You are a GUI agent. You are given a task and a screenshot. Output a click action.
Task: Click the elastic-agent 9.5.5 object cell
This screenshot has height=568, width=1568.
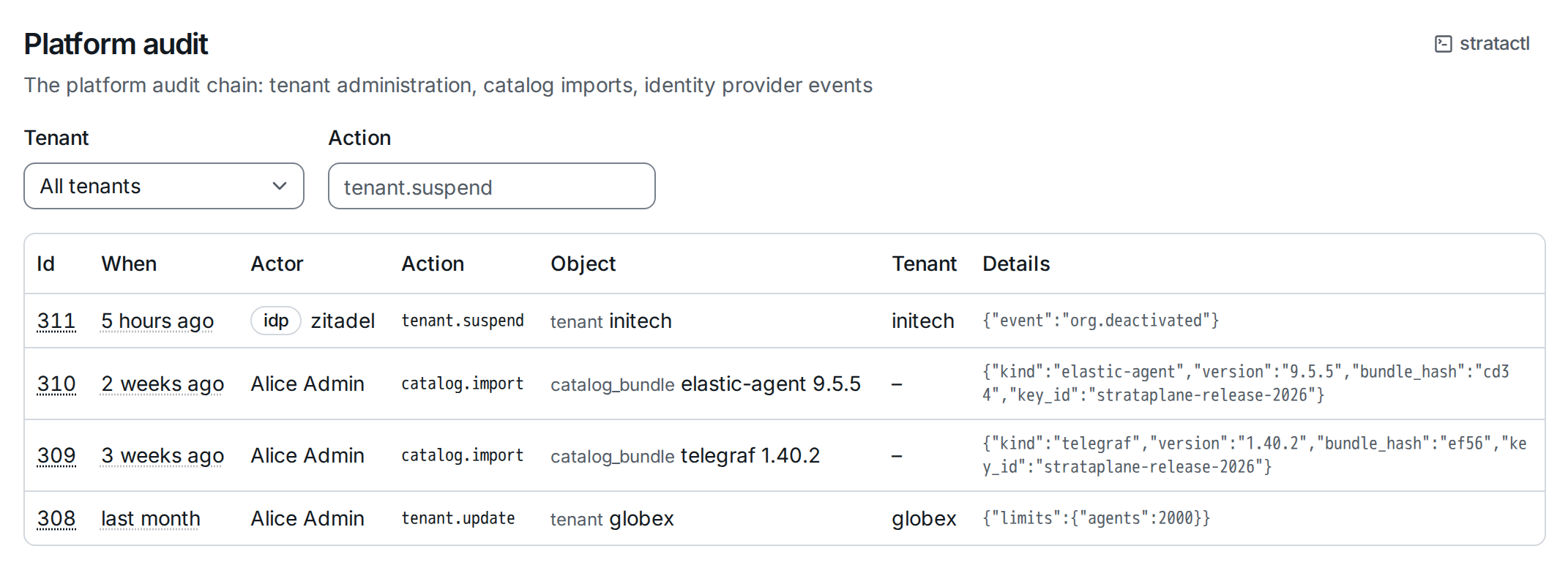pos(706,384)
